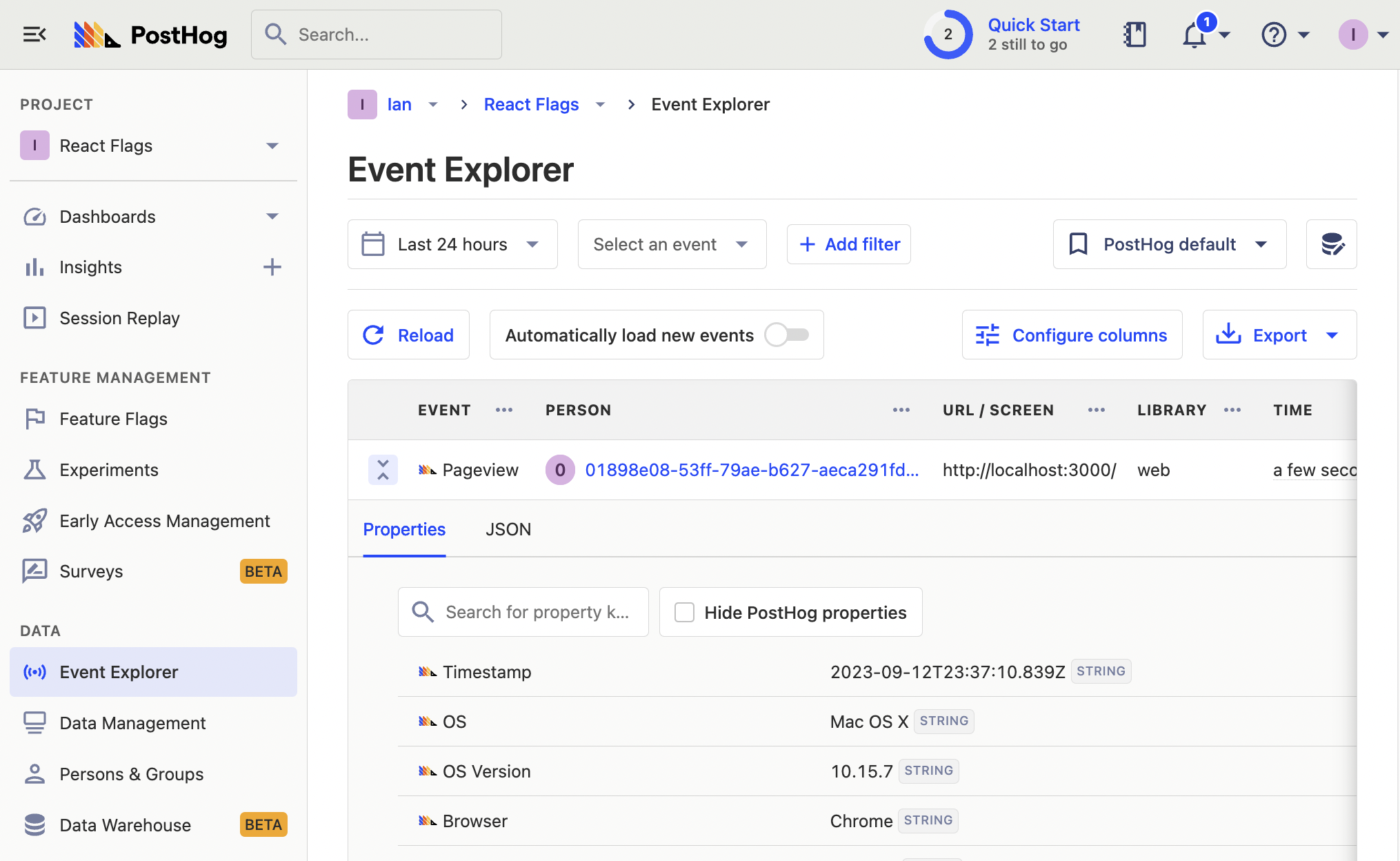Switch to the JSON tab
Screen dimensions: 1400x861
pyautogui.click(x=508, y=529)
